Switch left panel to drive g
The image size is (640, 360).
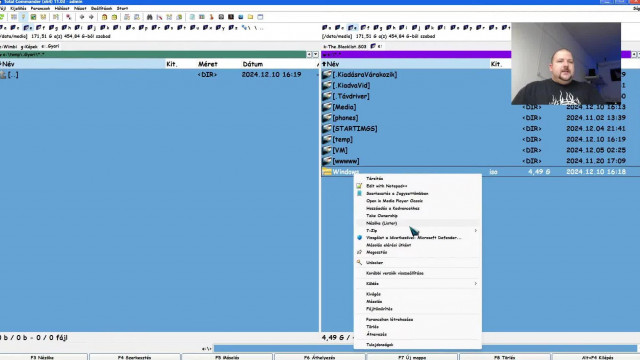point(53,28)
